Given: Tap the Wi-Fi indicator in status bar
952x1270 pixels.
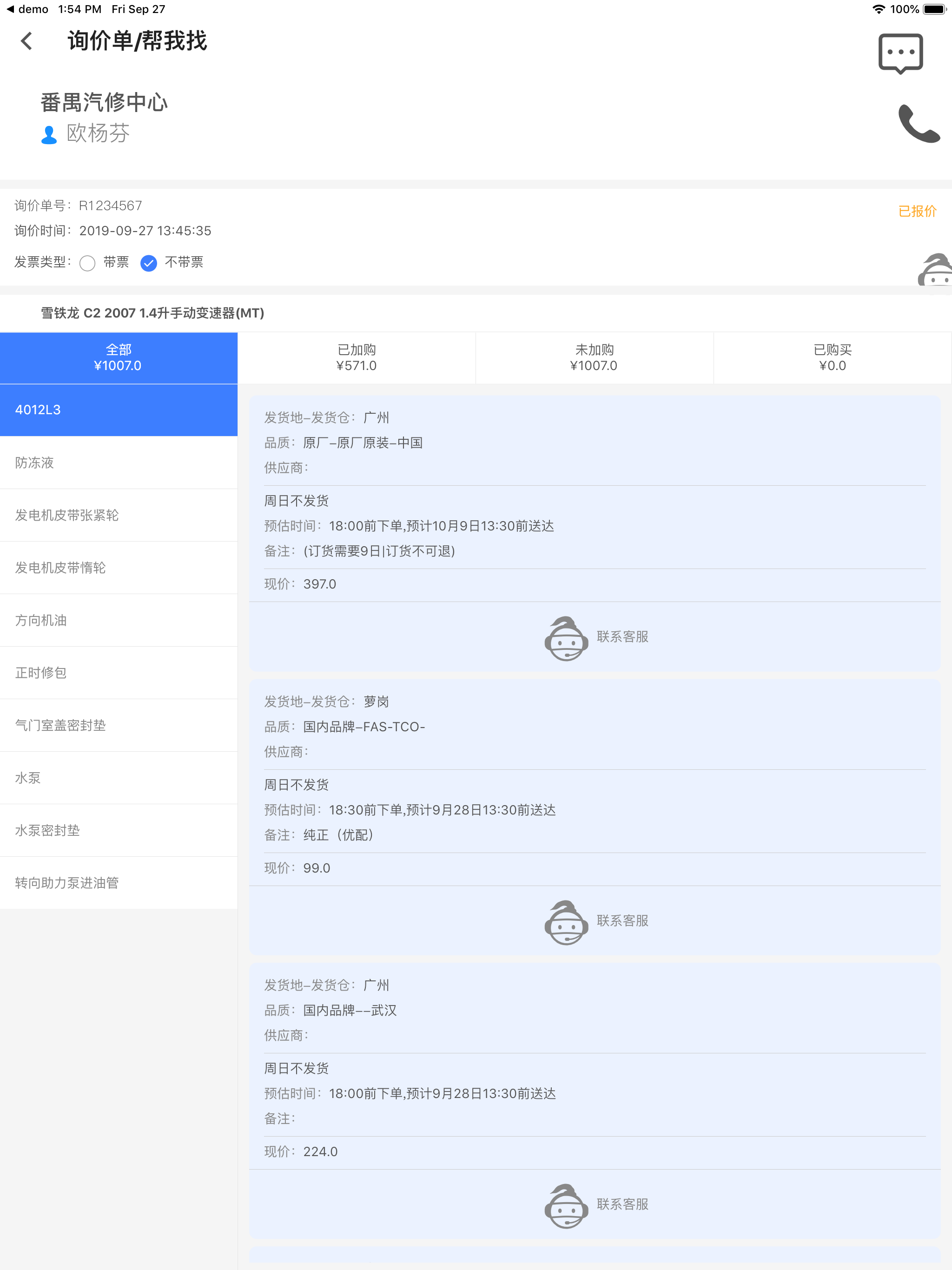Looking at the screenshot, I should coord(879,9).
